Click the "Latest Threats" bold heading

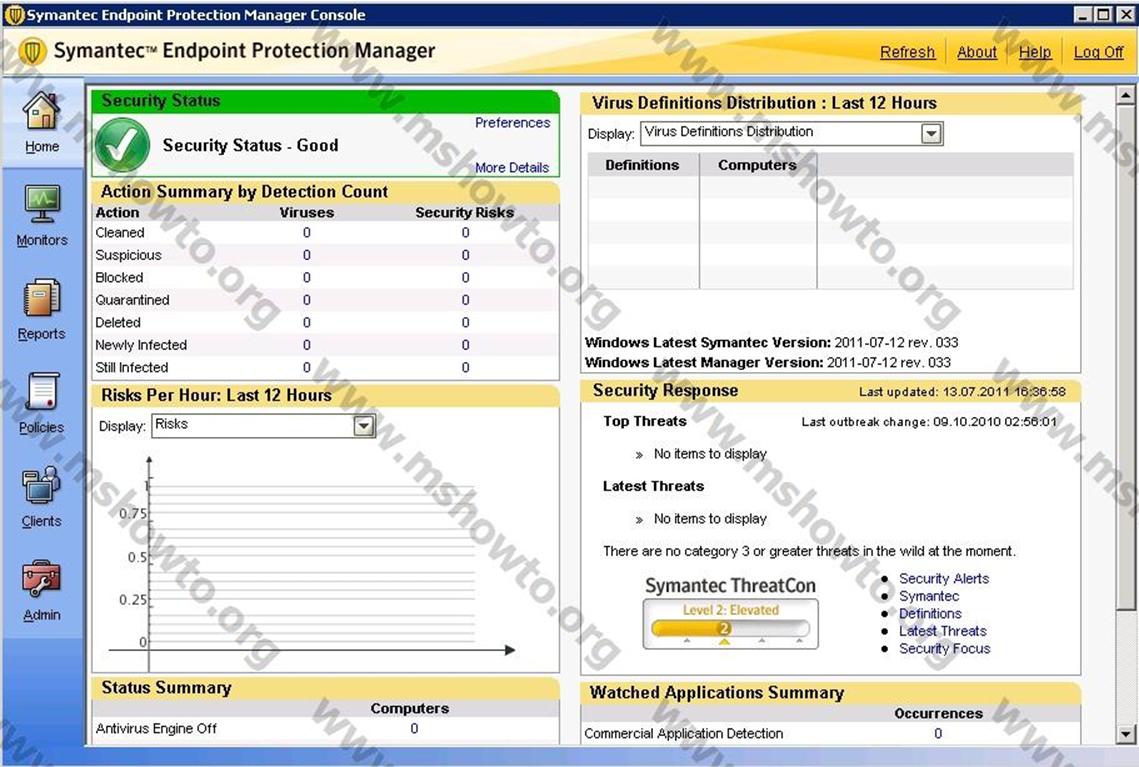(653, 486)
